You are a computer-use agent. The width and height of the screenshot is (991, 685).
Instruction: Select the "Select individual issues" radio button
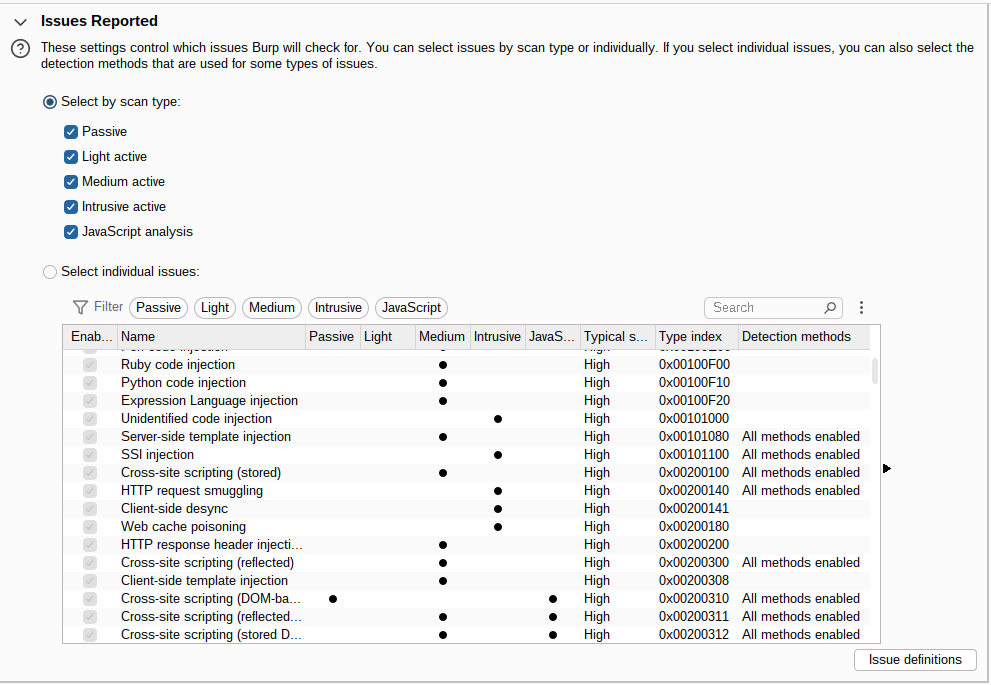point(49,271)
